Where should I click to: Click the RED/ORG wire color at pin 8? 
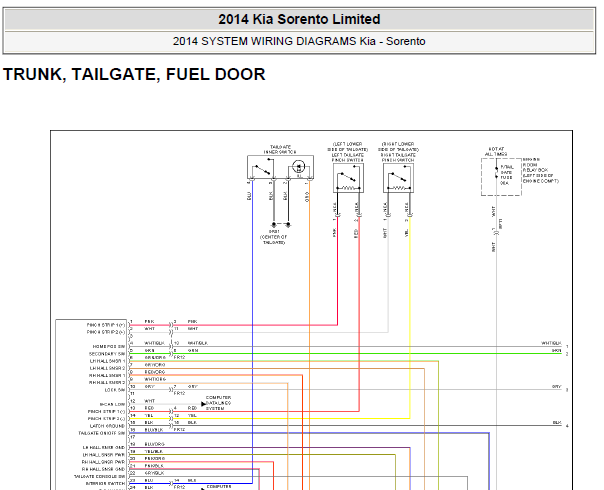pyautogui.click(x=155, y=372)
